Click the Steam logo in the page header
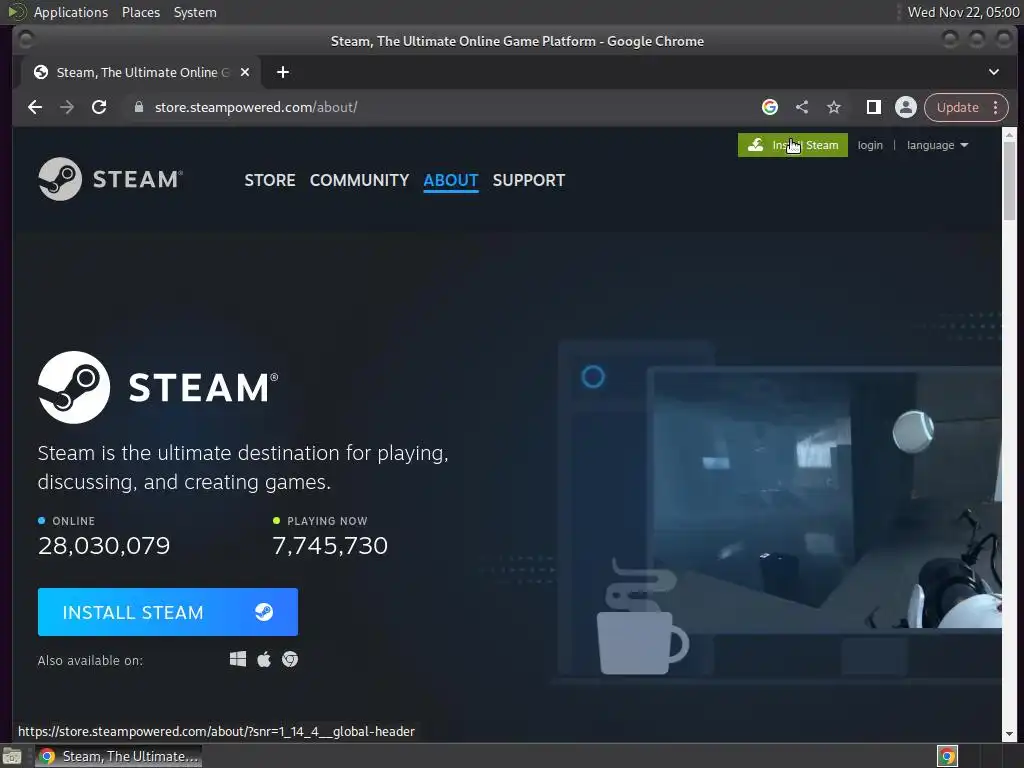The width and height of the screenshot is (1024, 768). point(110,179)
